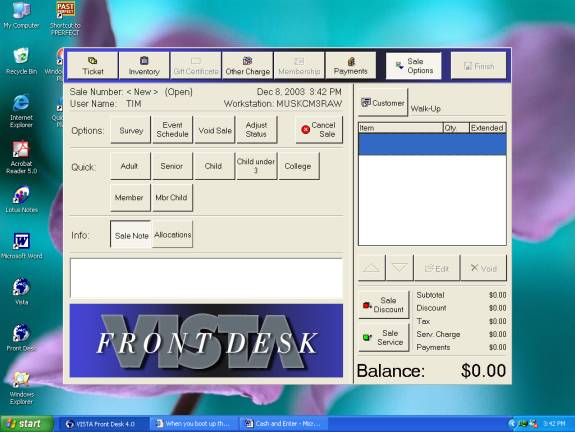Screen dimensions: 575x432
Task: Switch to 'Cash and Enter' taskbar window
Action: [284, 424]
